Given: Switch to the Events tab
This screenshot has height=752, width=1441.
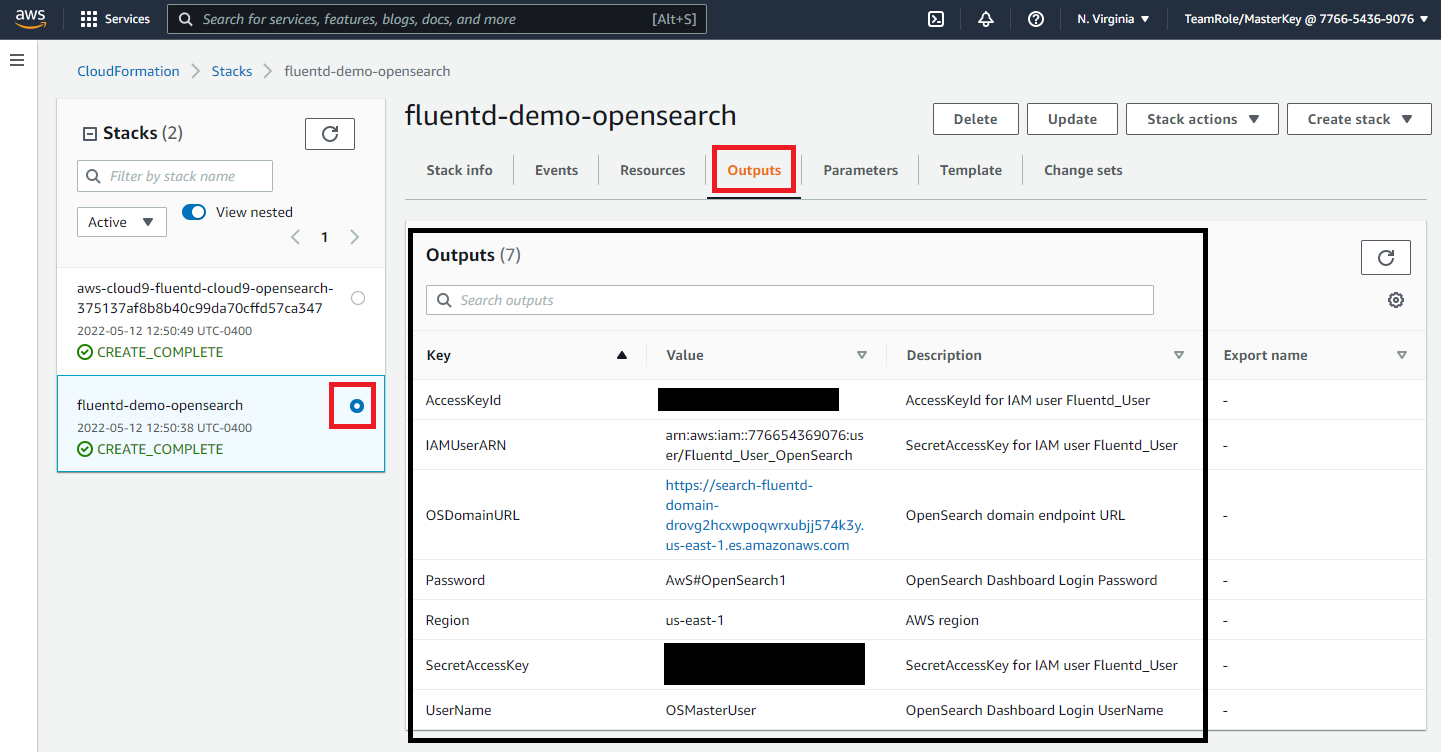Looking at the screenshot, I should point(556,170).
